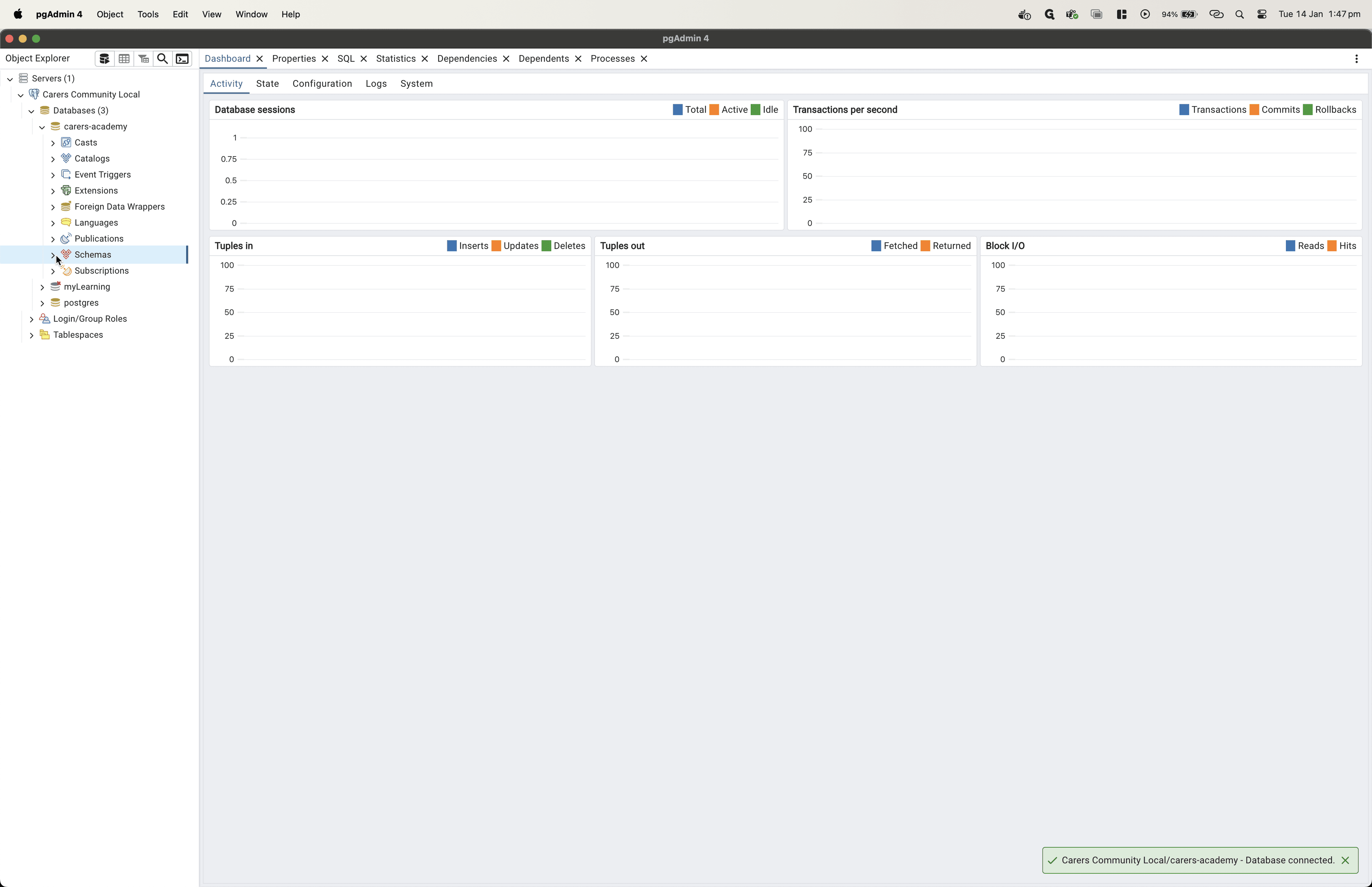This screenshot has height=887, width=1372.
Task: Select the Logs dashboard sub-tab
Action: click(x=376, y=84)
